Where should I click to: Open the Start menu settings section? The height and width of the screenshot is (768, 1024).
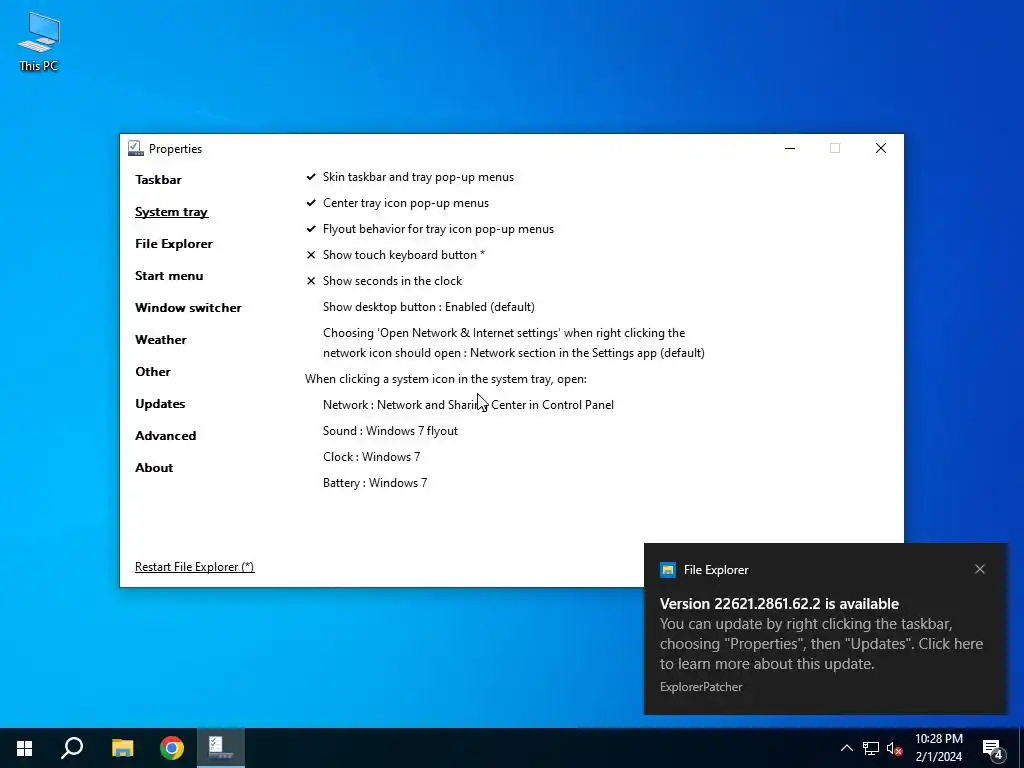(169, 276)
